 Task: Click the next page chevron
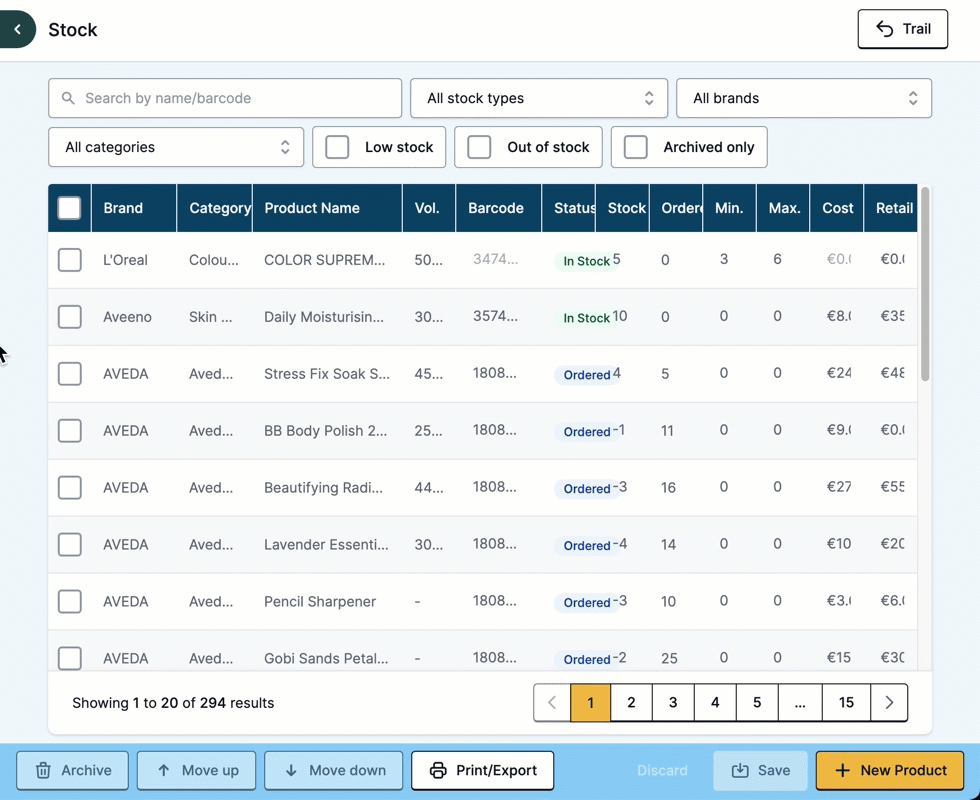[889, 702]
